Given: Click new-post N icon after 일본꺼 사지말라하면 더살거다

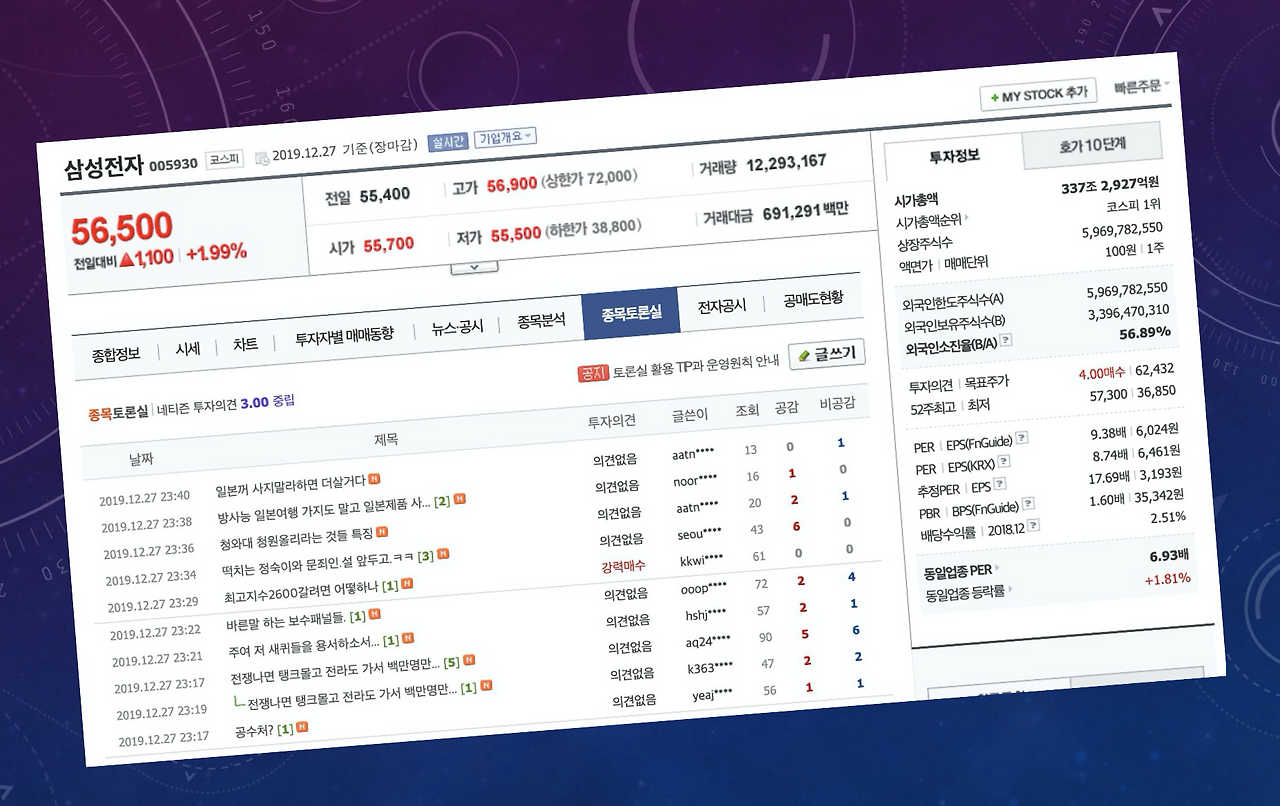Looking at the screenshot, I should (x=375, y=479).
